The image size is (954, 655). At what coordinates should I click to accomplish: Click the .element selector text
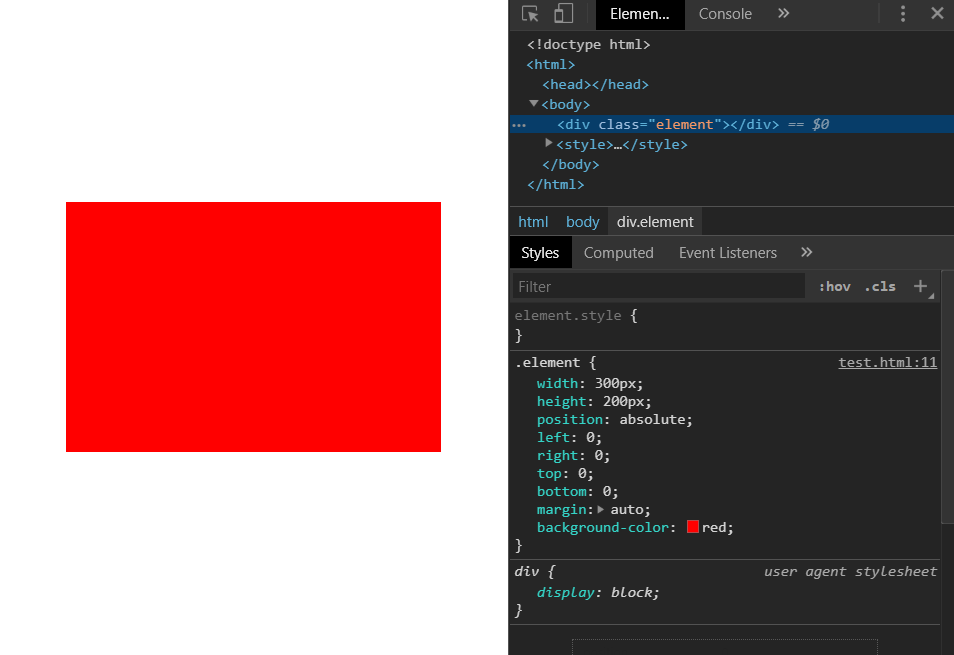click(548, 362)
